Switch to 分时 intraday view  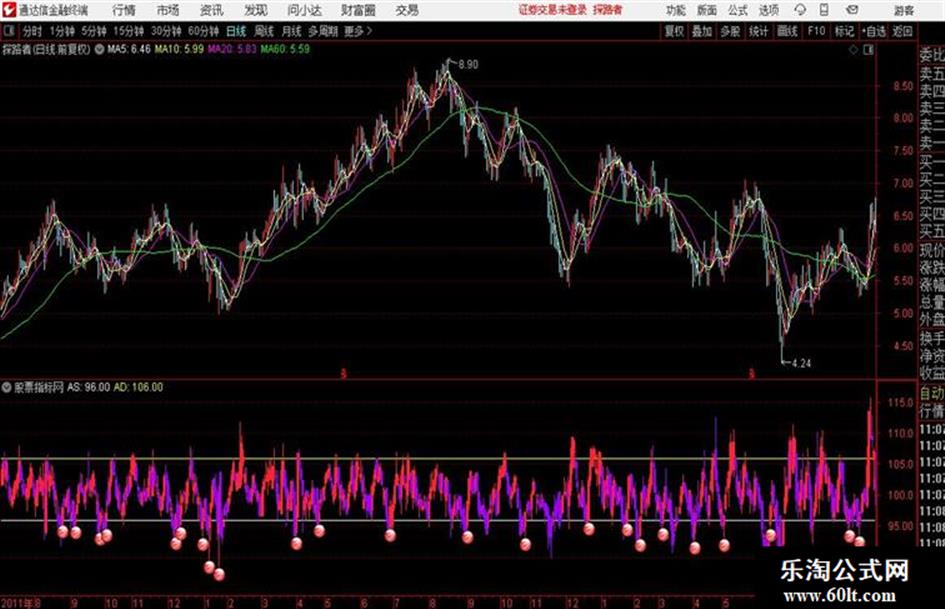(x=33, y=31)
